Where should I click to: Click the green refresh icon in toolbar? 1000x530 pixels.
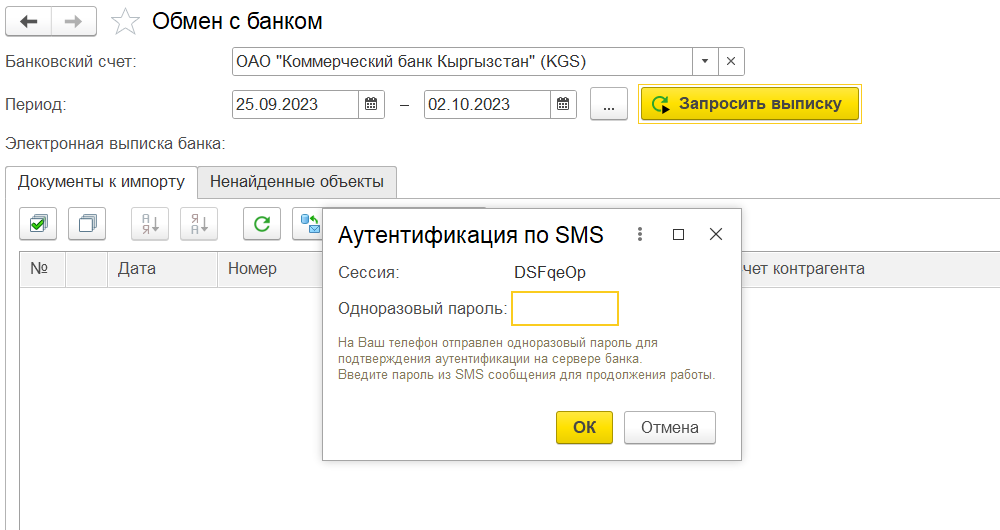coord(262,224)
